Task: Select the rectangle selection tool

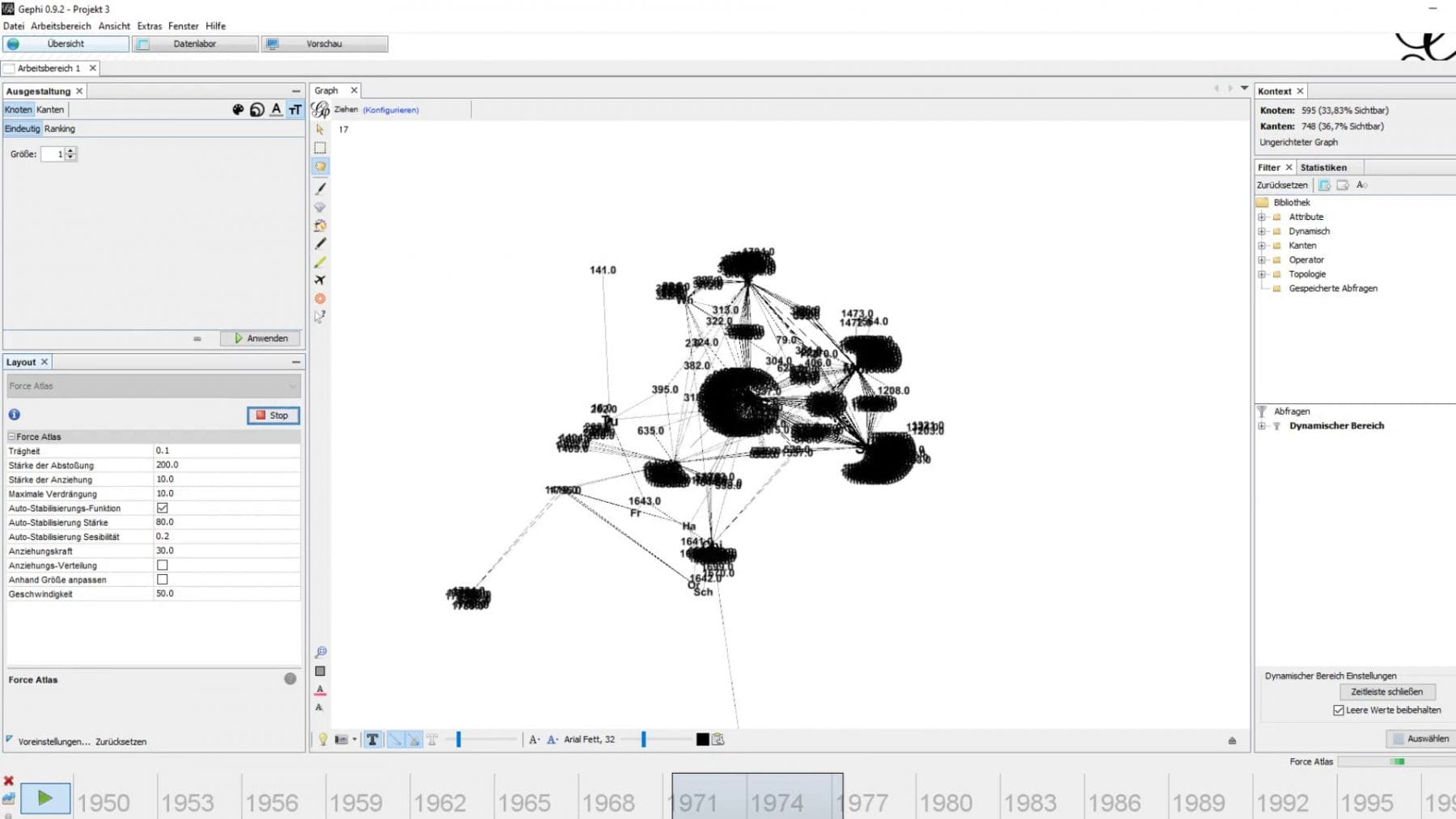Action: tap(320, 148)
